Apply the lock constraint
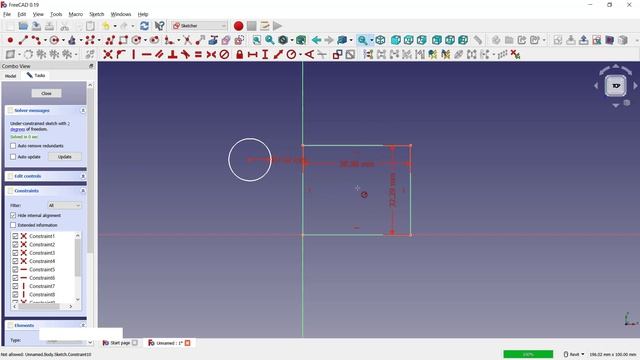This screenshot has height=360, width=640. coord(240,54)
